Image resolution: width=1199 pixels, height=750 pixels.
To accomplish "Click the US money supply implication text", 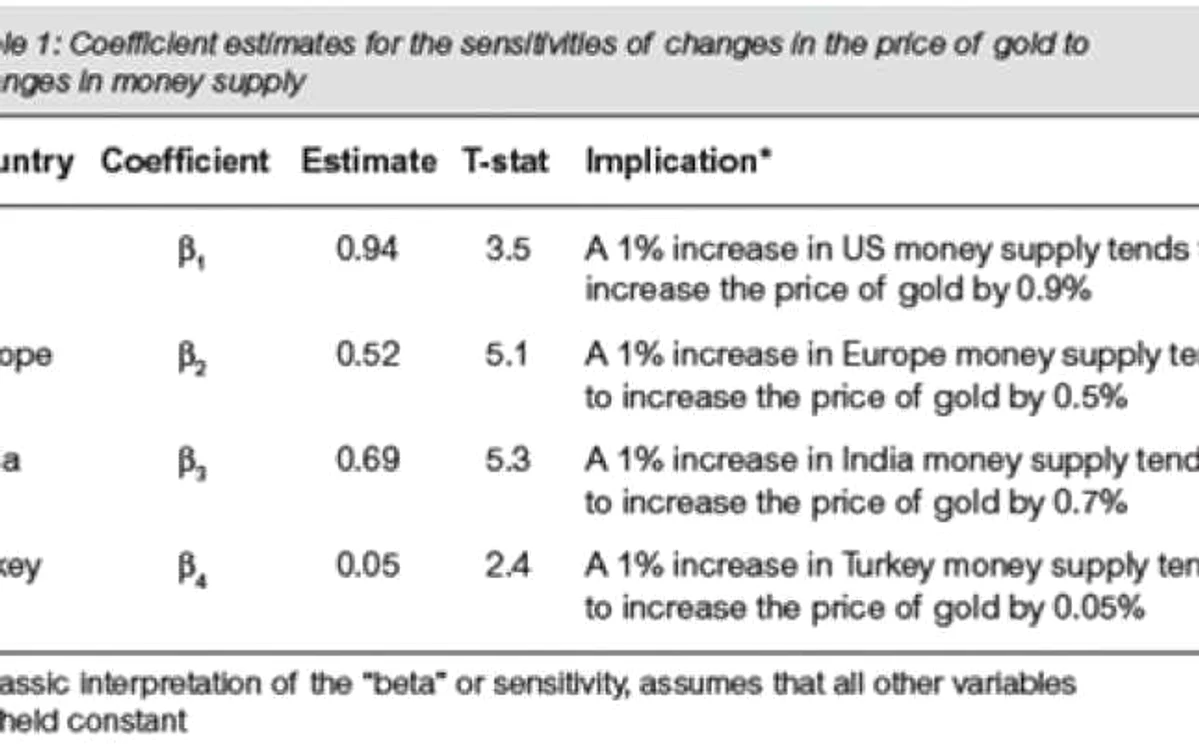I will click(892, 269).
